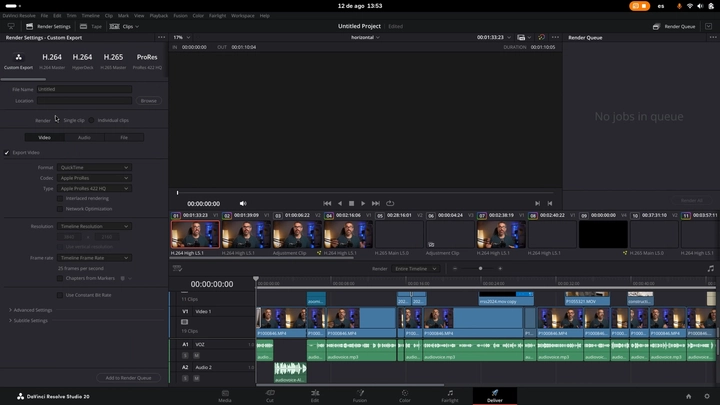Switch to the Audio settings tab
The width and height of the screenshot is (720, 405).
click(x=84, y=137)
